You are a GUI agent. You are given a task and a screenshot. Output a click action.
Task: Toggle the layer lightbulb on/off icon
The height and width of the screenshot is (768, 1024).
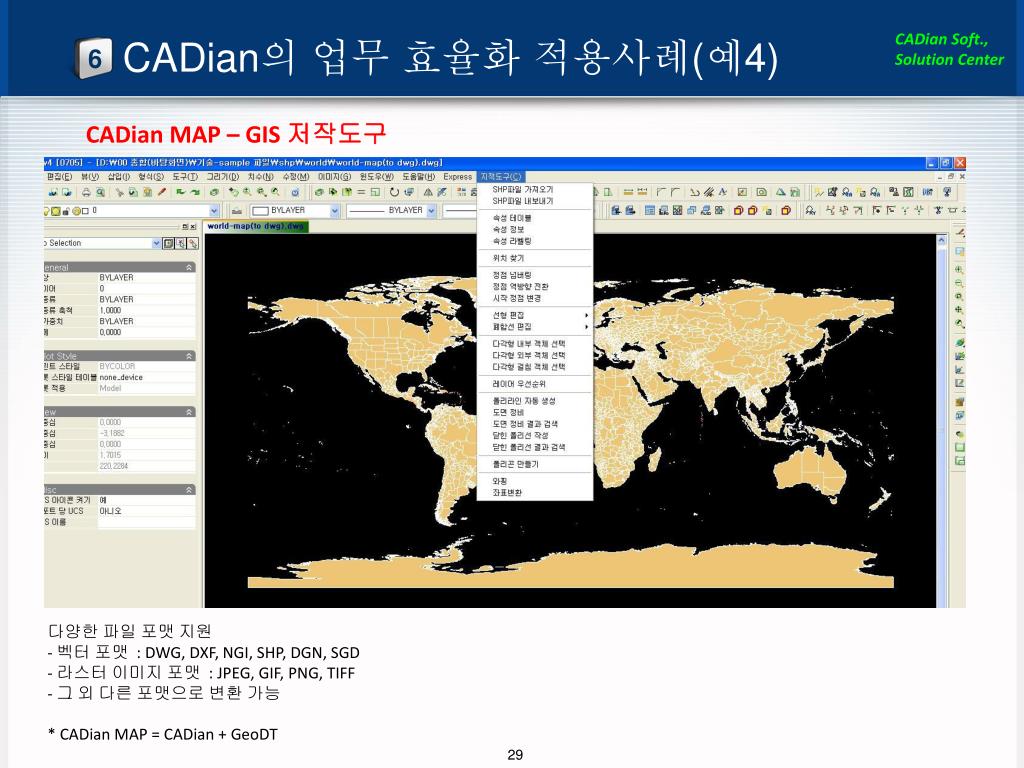(46, 211)
